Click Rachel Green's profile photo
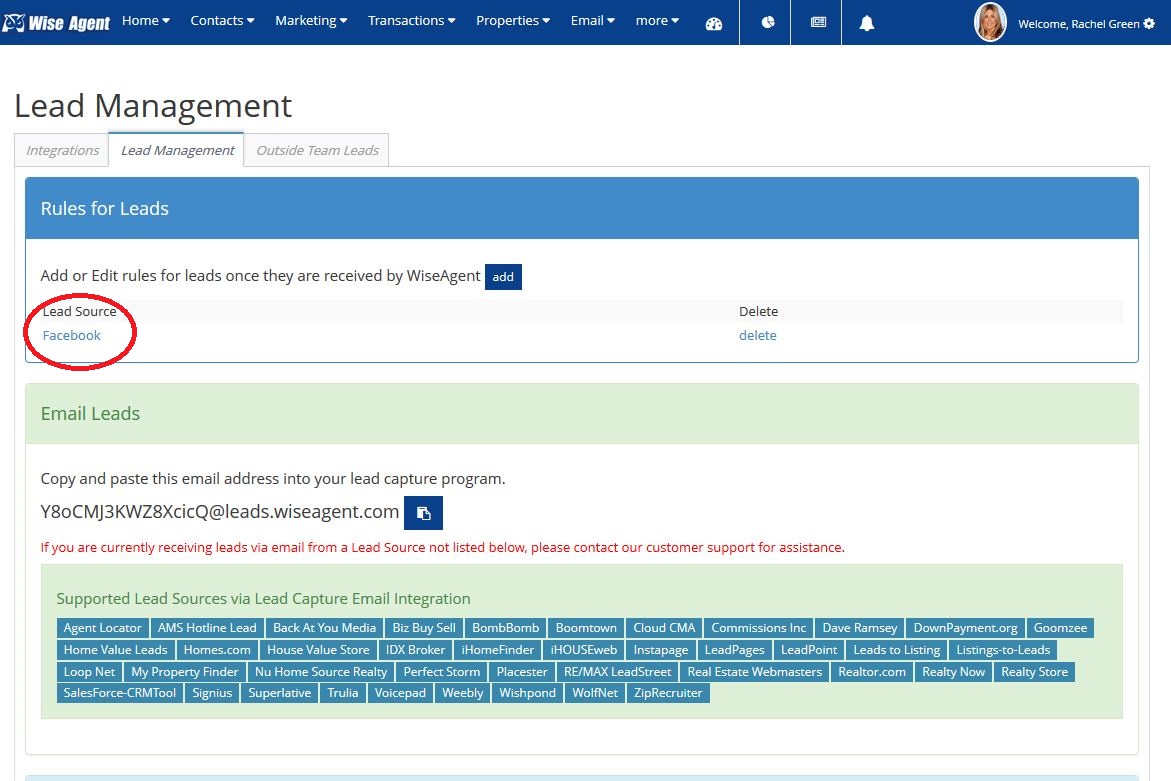The height and width of the screenshot is (781, 1171). [990, 22]
